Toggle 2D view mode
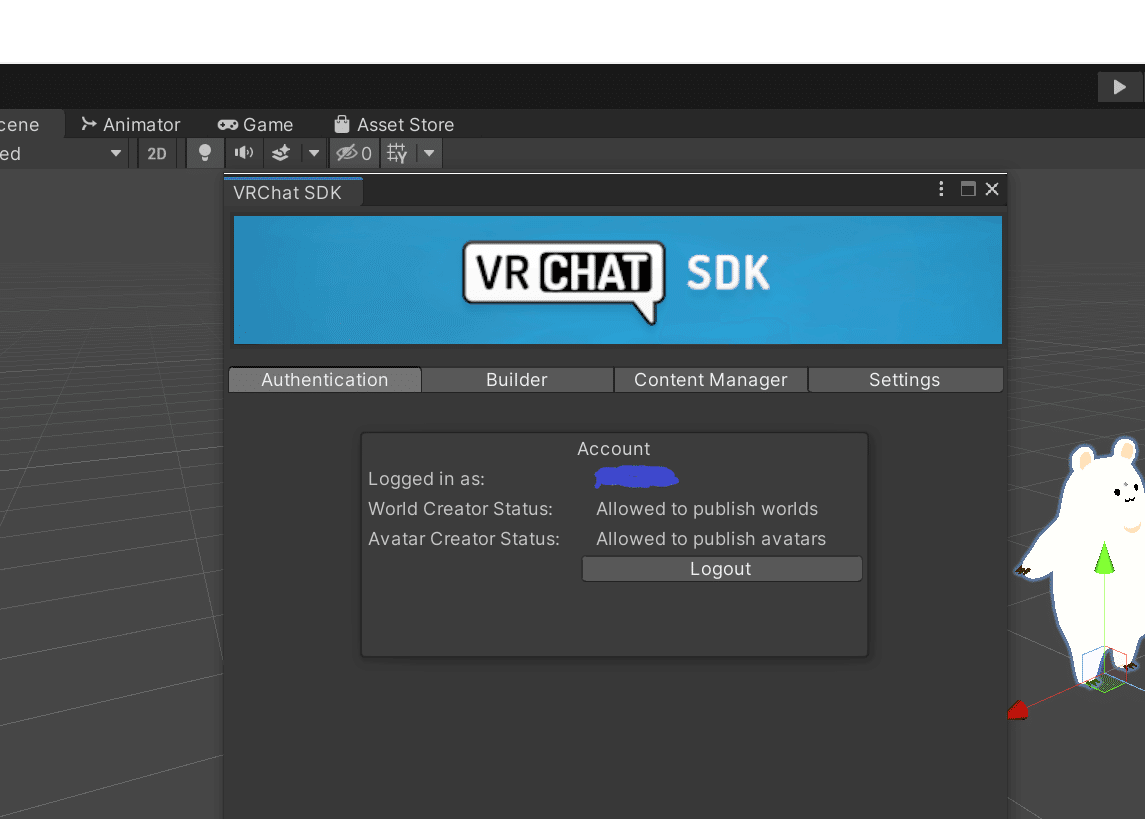Image resolution: width=1145 pixels, height=819 pixels. [157, 153]
